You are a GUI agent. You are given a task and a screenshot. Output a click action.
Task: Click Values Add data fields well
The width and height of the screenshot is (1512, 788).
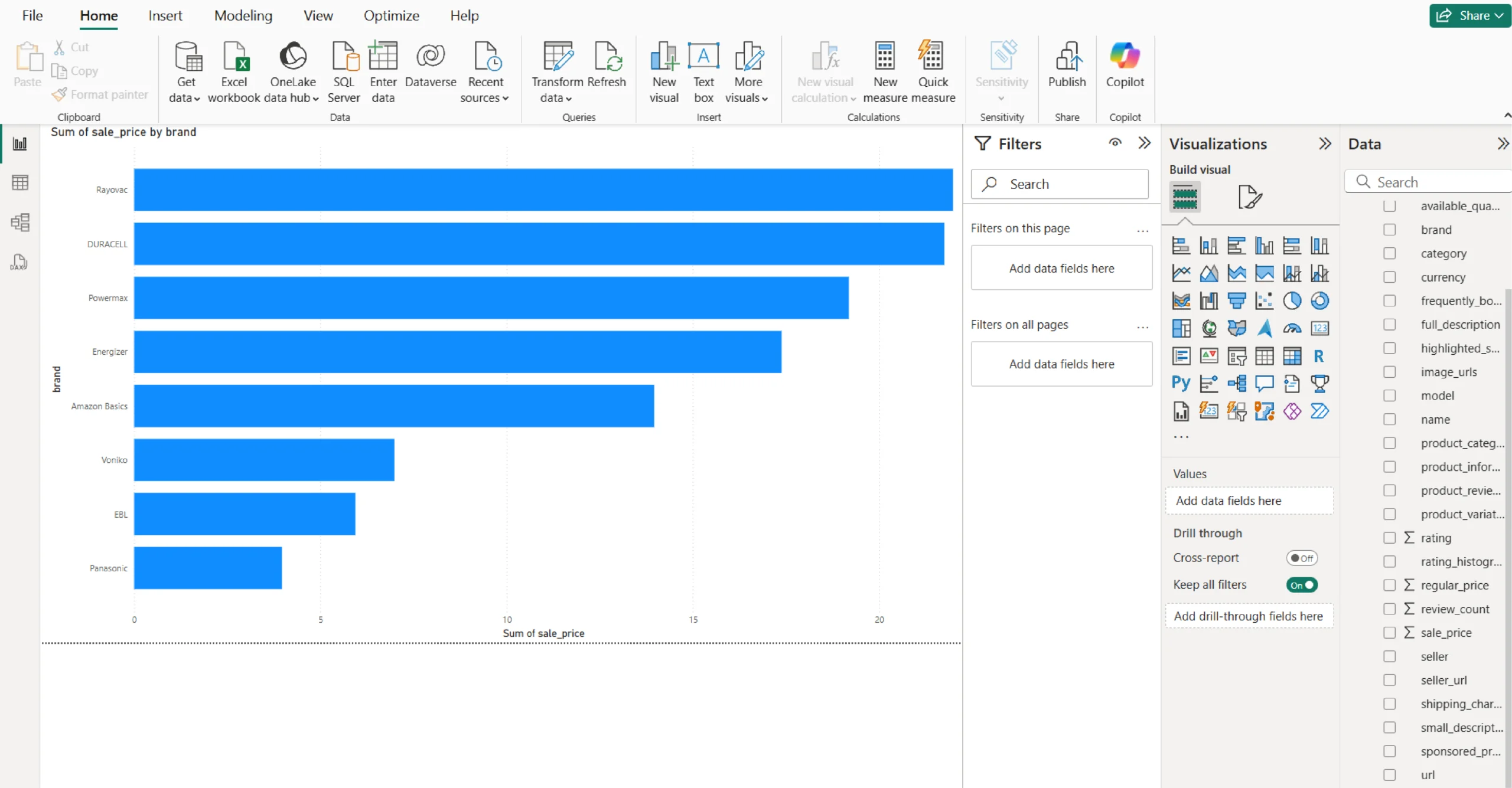1249,501
